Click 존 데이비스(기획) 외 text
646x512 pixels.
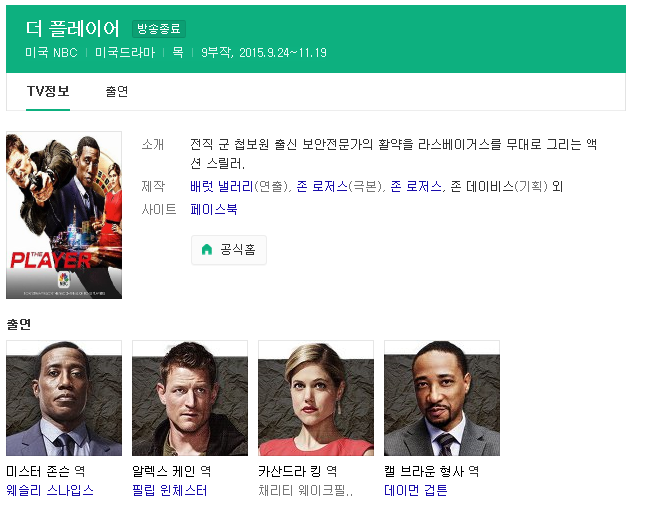[506, 187]
